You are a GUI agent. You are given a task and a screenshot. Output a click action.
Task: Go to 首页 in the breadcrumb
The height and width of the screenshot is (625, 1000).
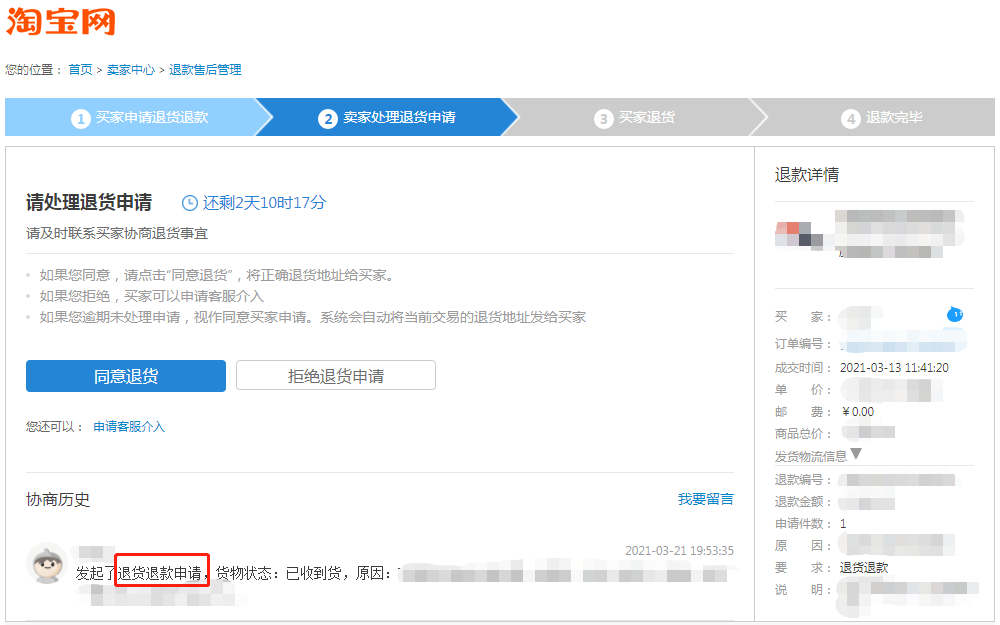(80, 71)
